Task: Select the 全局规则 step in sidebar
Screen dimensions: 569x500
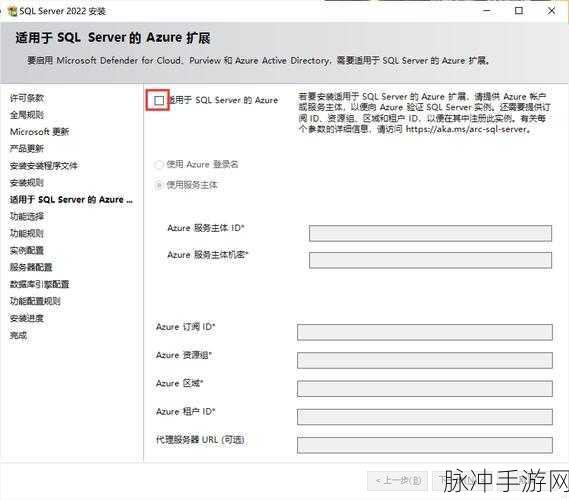Action: click(27, 115)
